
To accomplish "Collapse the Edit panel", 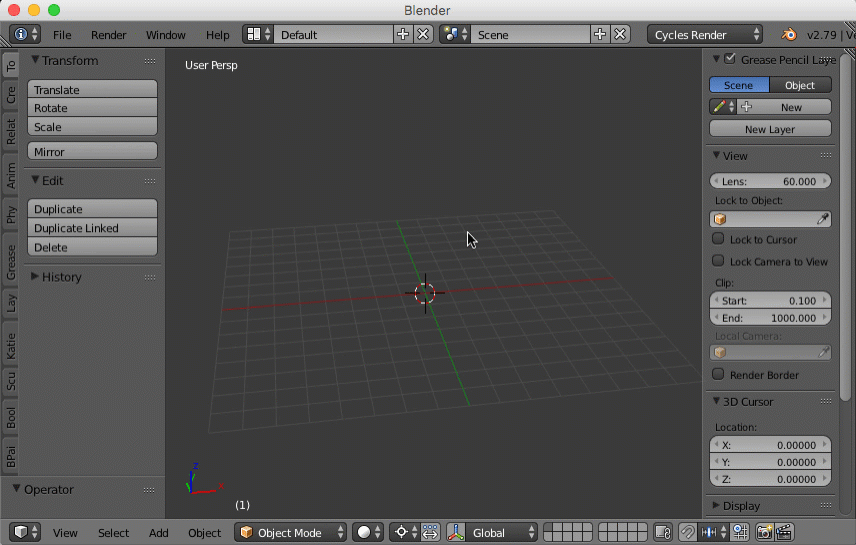I will [35, 180].
